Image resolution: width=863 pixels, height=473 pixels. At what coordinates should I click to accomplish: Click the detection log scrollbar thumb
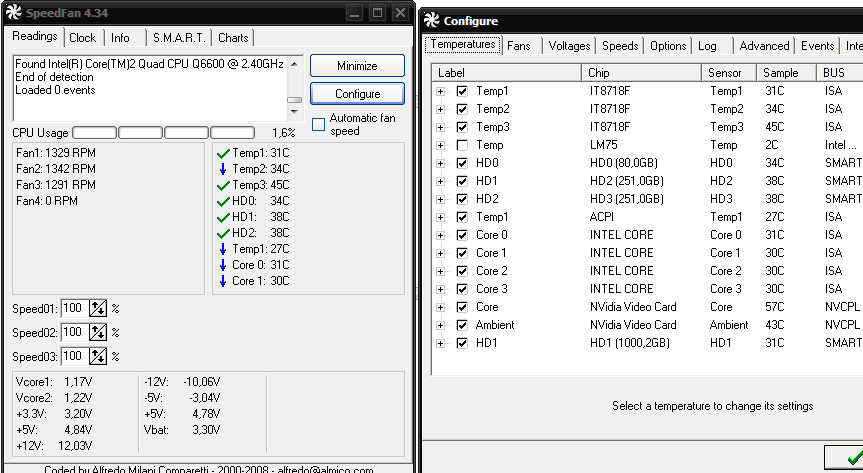pos(294,100)
